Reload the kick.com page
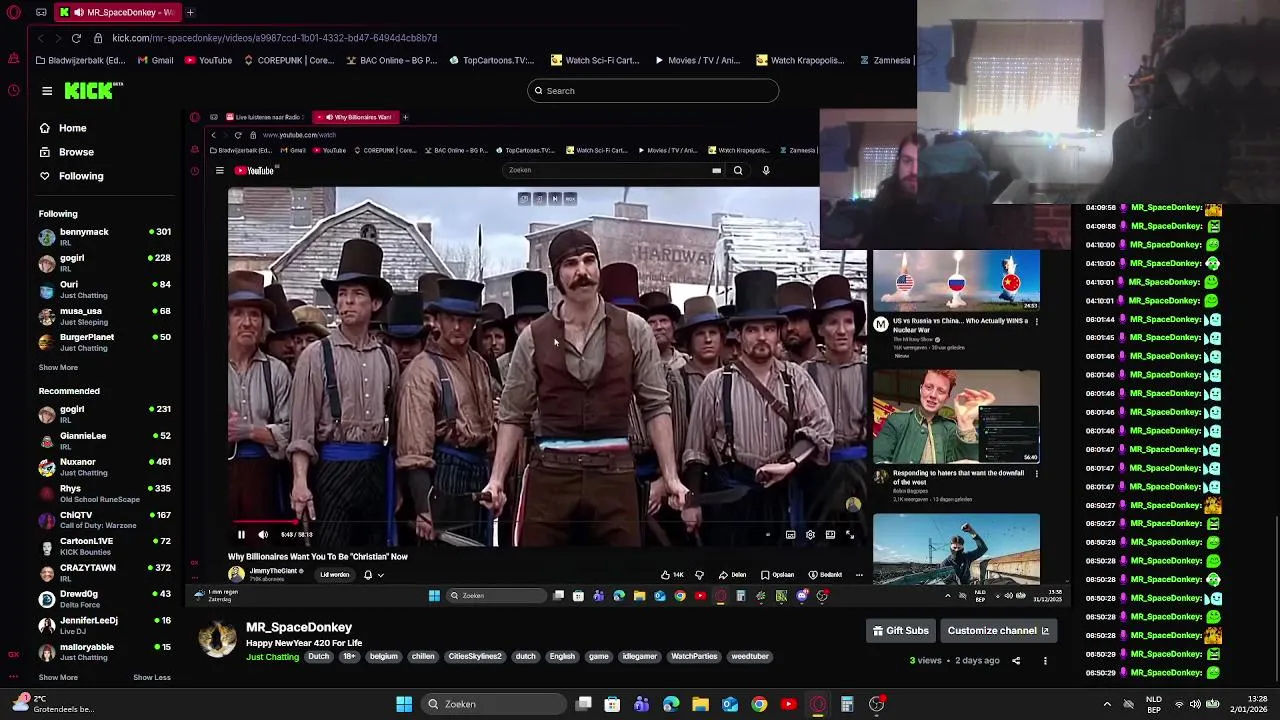The width and height of the screenshot is (1280, 720). tap(76, 38)
